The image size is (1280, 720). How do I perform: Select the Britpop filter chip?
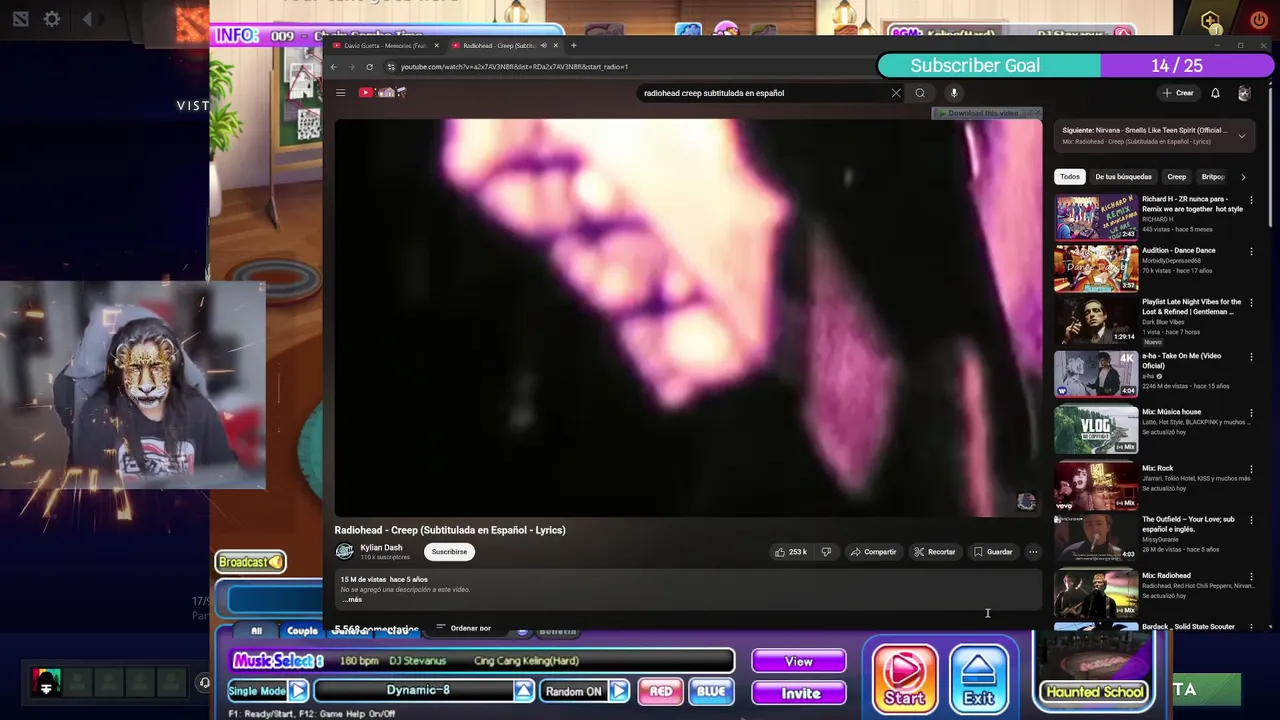tap(1213, 177)
